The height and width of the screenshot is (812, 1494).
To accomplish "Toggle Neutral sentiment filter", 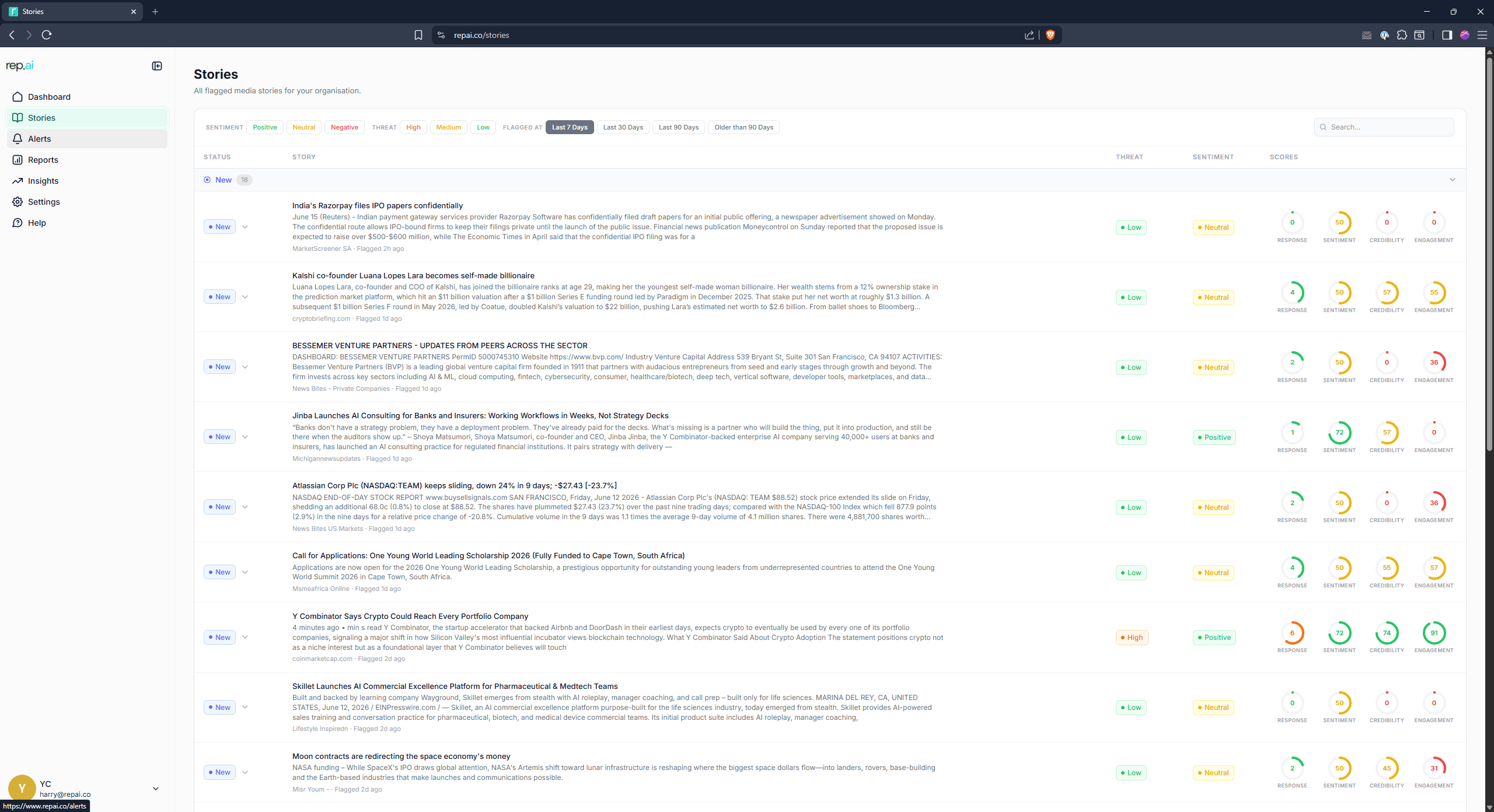I will click(303, 127).
